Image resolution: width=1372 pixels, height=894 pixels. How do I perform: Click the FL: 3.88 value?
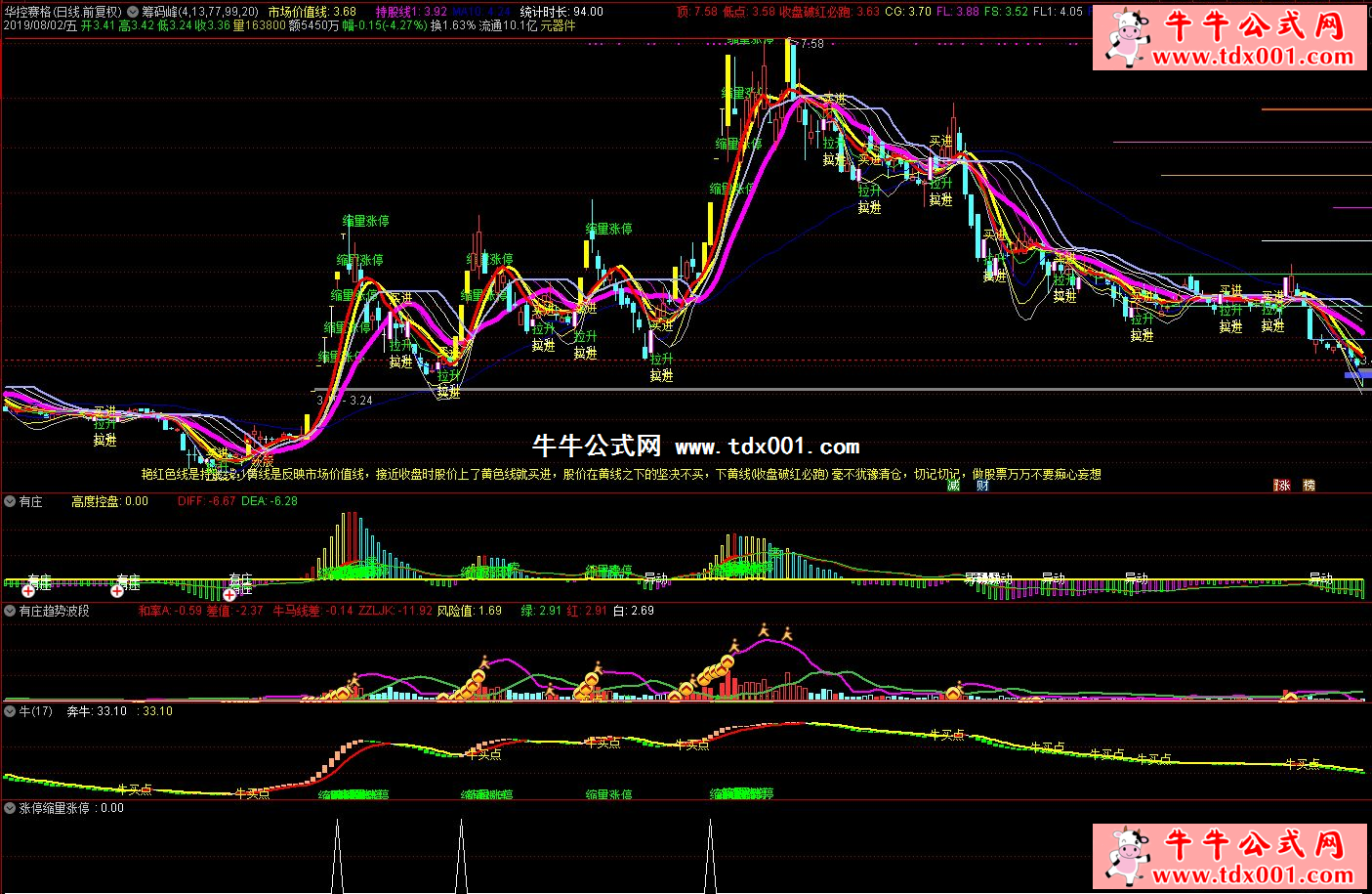pyautogui.click(x=957, y=12)
